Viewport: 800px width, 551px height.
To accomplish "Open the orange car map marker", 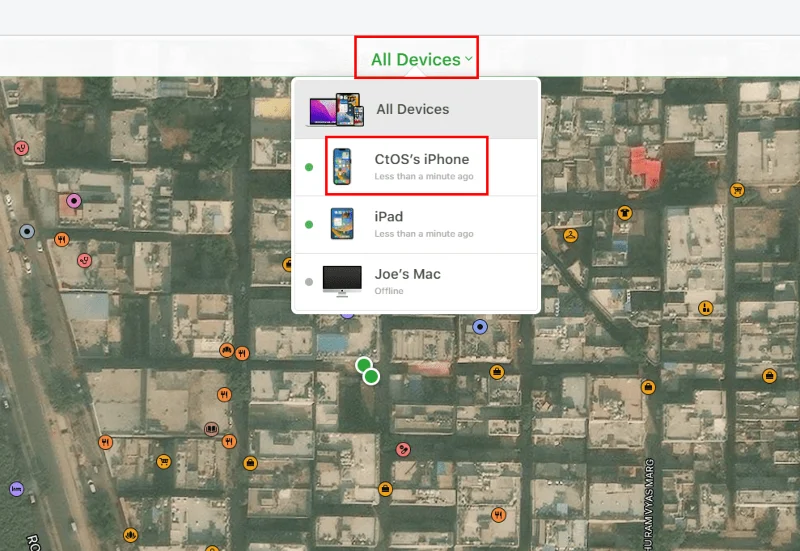I will point(227,350).
